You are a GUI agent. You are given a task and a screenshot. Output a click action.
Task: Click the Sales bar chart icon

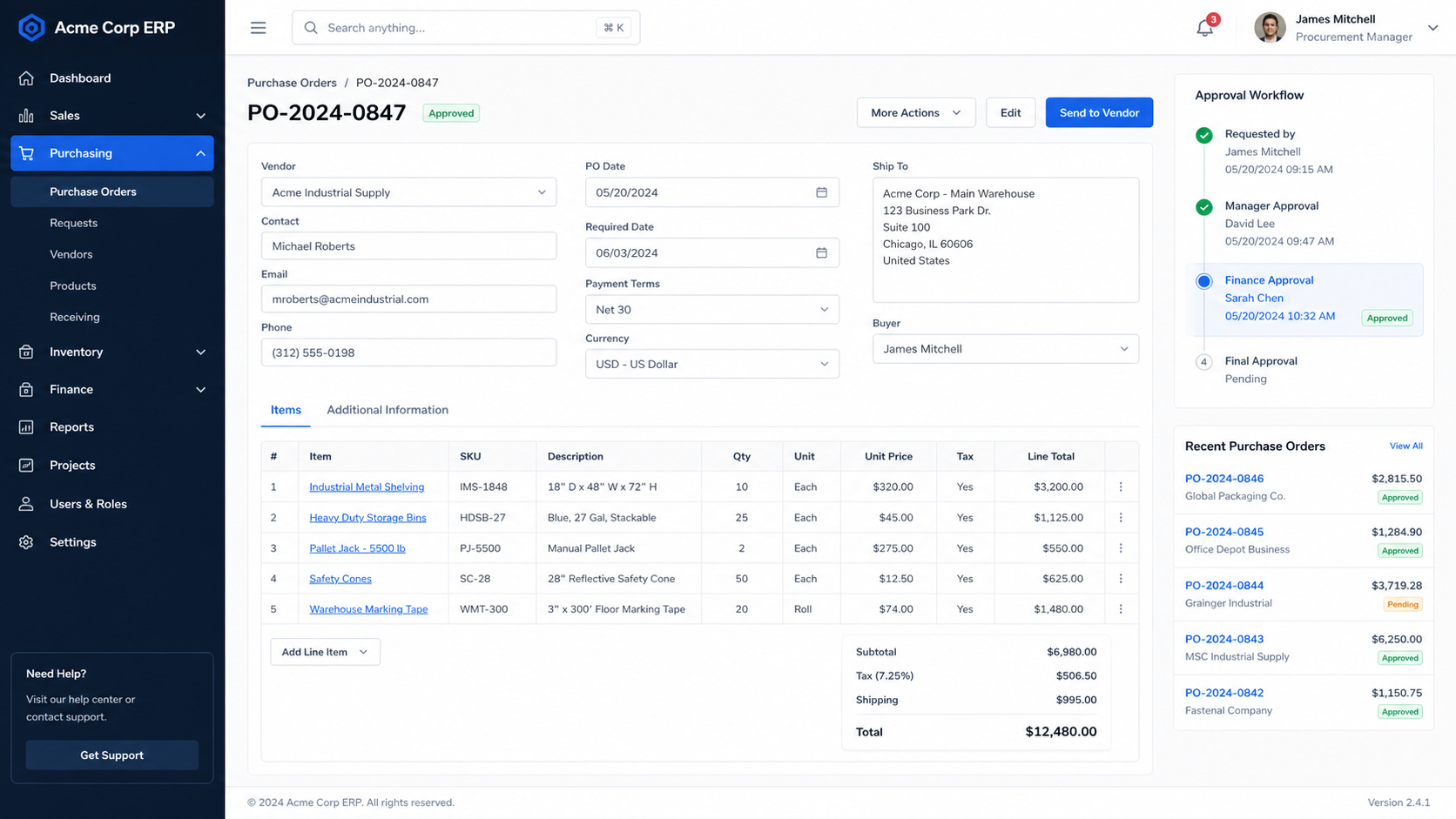26,116
